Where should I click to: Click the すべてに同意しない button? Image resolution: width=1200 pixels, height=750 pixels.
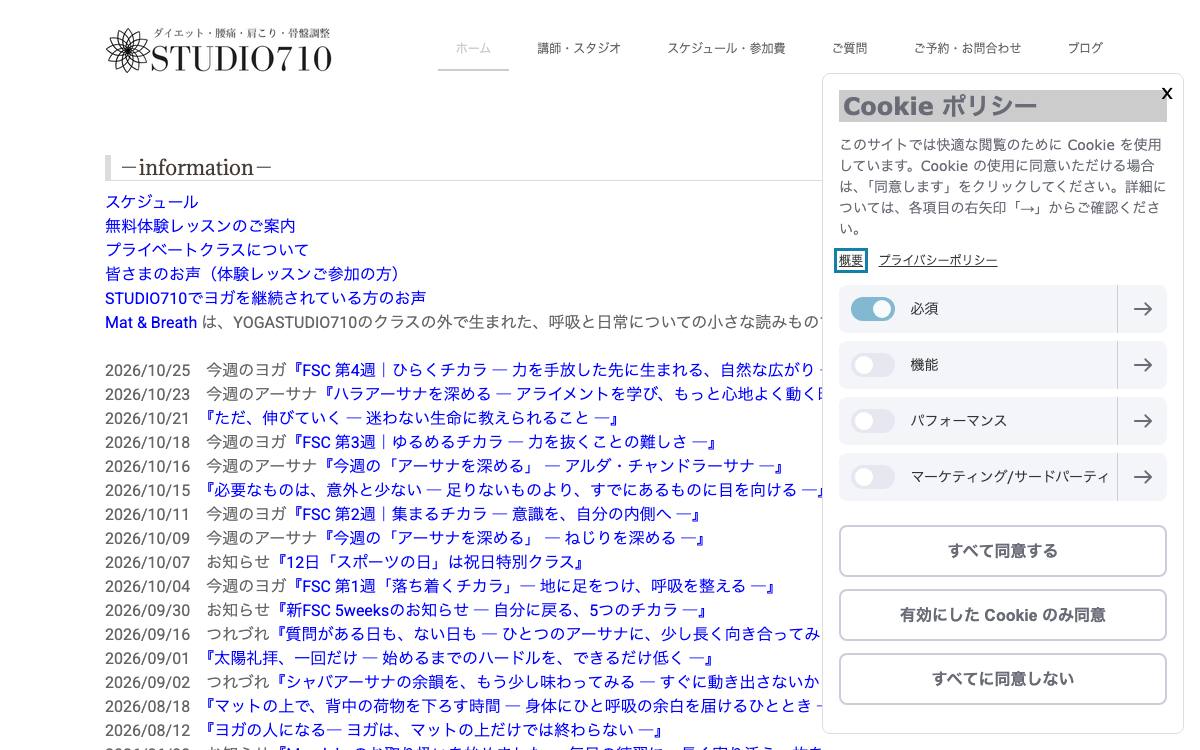(1003, 679)
